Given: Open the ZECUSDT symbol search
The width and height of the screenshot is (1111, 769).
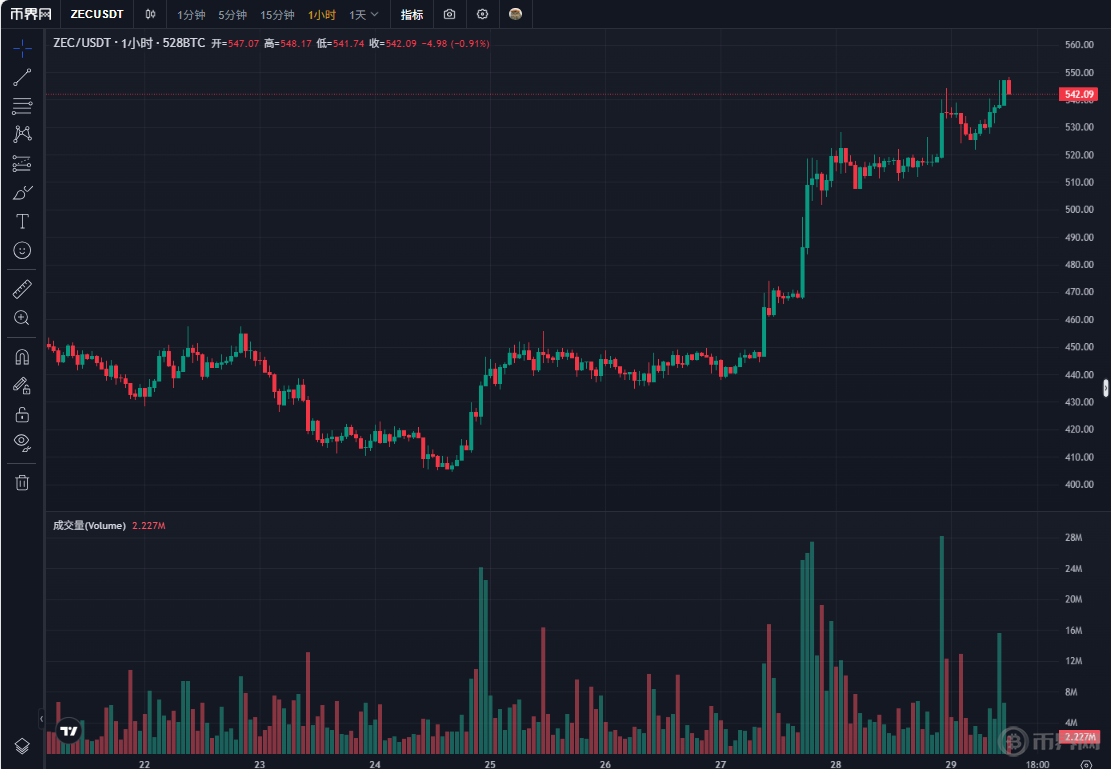Looking at the screenshot, I should (97, 14).
